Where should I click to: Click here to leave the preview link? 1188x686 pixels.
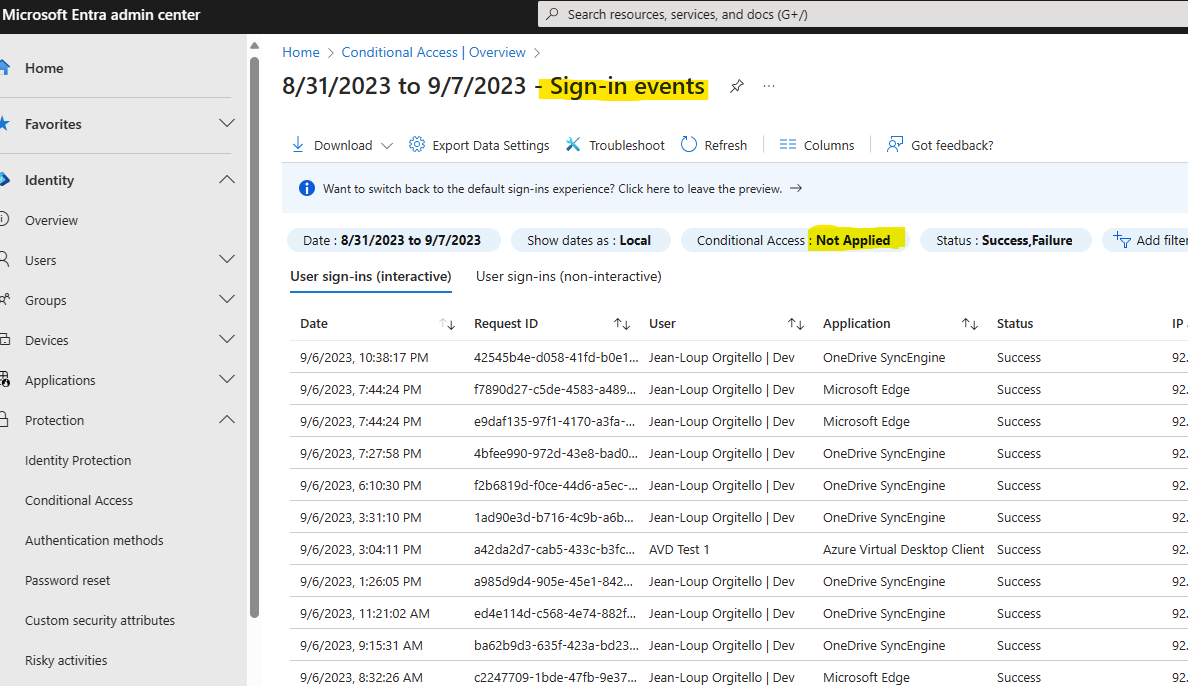point(700,189)
